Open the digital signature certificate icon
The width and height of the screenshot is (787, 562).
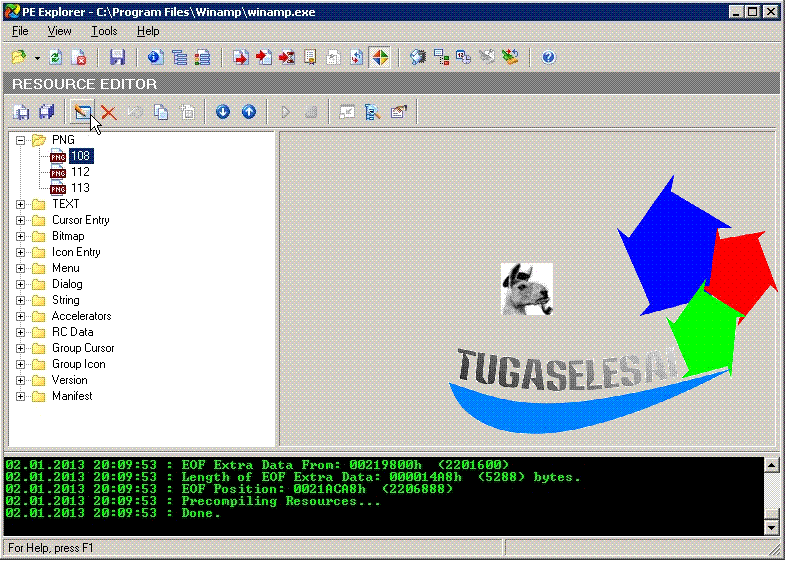point(310,57)
